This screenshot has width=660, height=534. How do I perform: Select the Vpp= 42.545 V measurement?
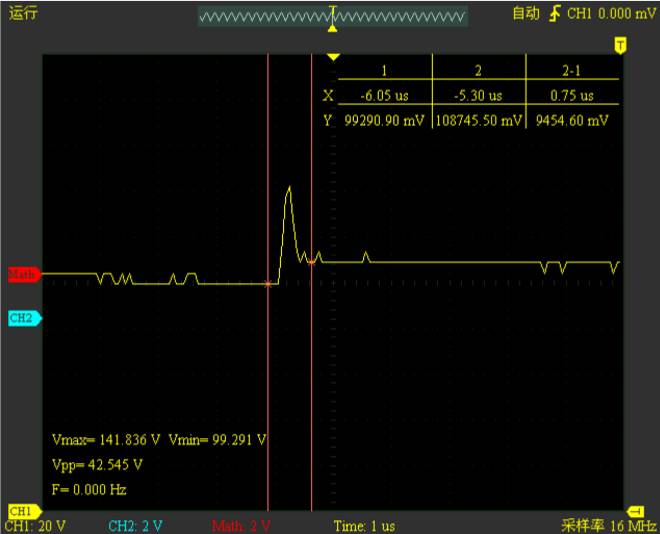(x=97, y=465)
